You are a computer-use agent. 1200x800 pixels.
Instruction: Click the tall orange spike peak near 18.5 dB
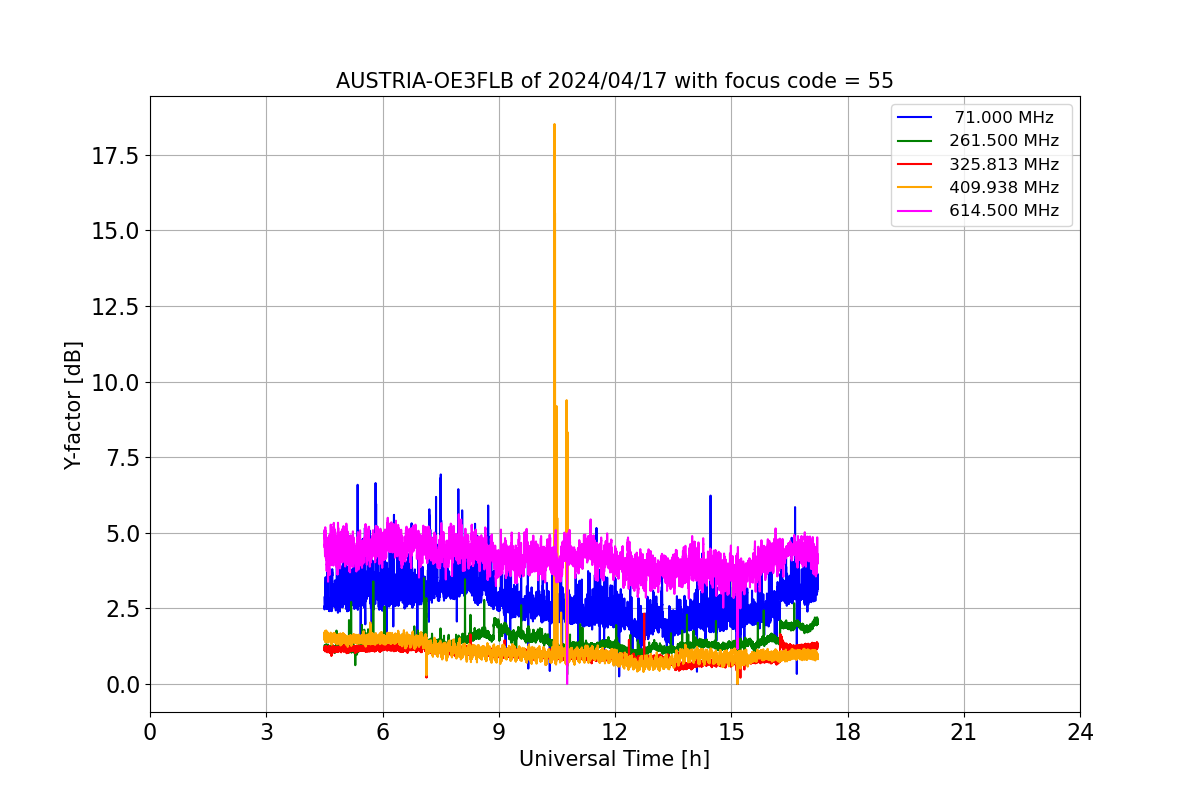(554, 126)
